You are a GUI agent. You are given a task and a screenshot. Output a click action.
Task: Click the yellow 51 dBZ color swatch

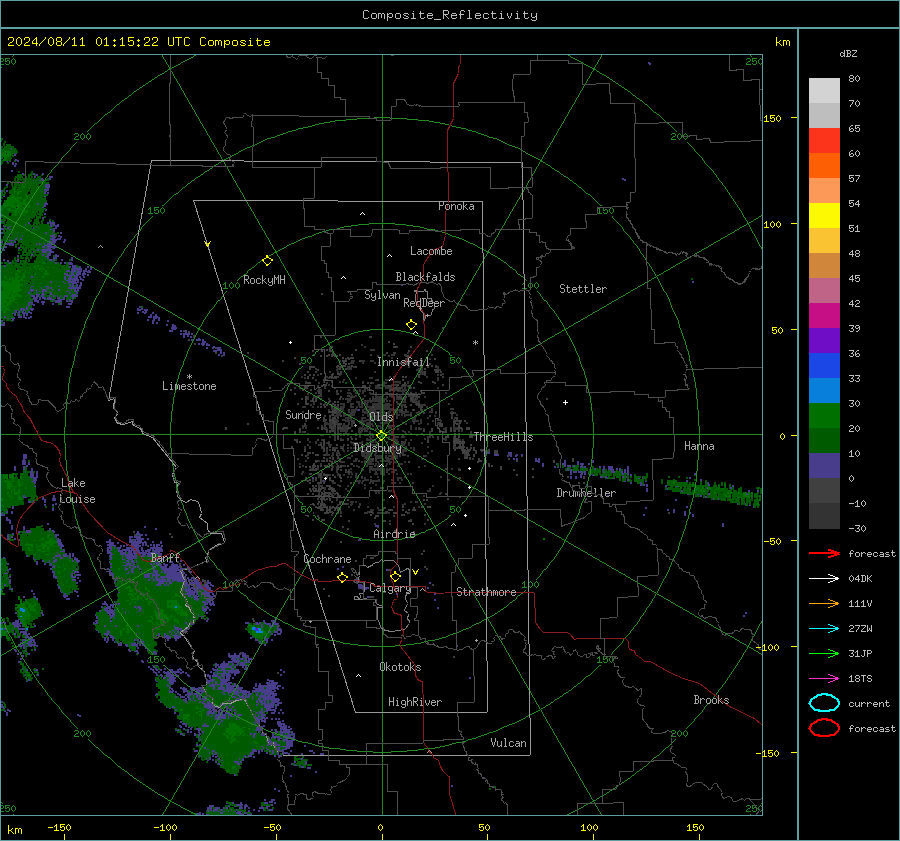[x=824, y=215]
